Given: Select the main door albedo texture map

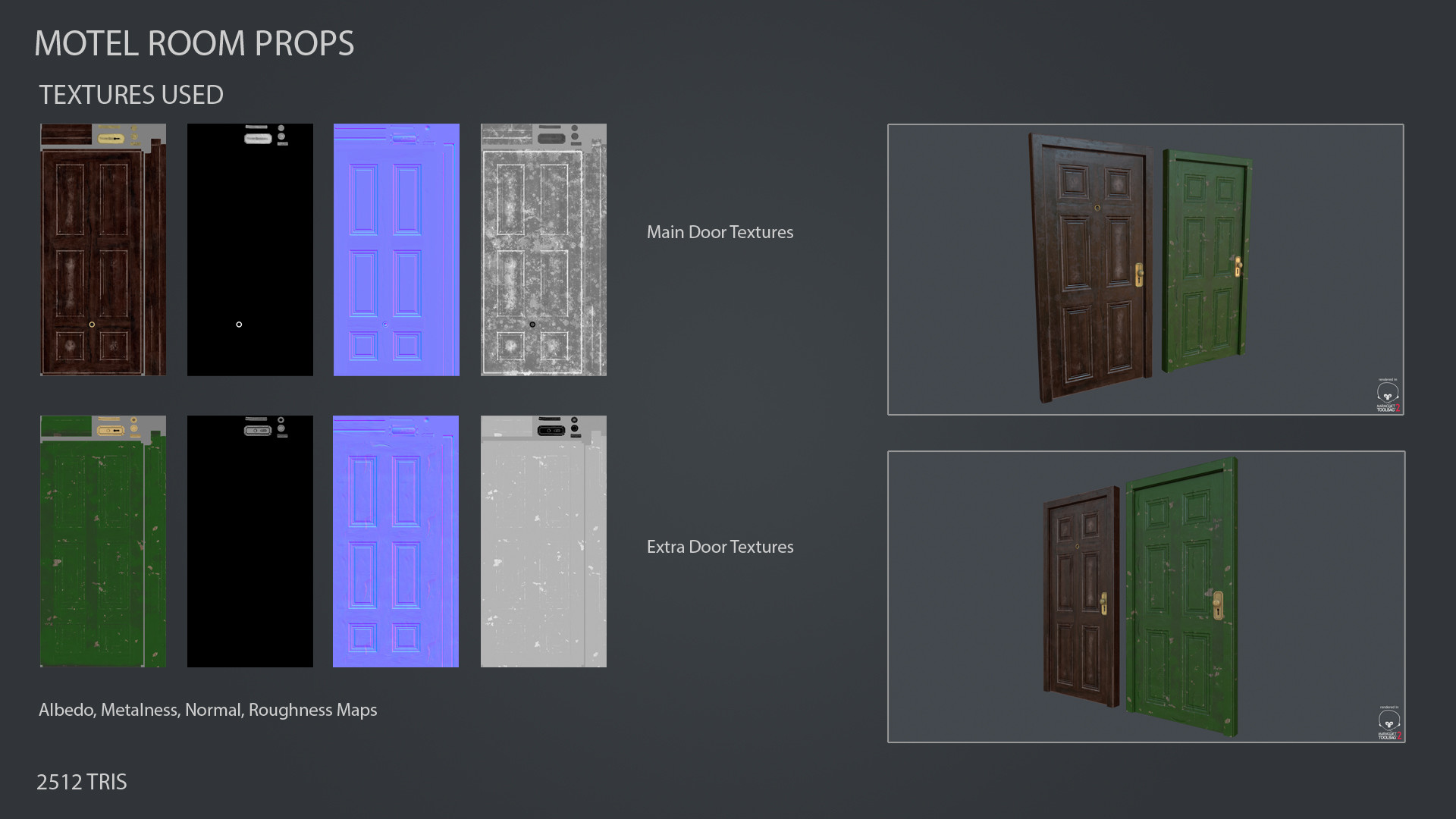Looking at the screenshot, I should 102,250.
